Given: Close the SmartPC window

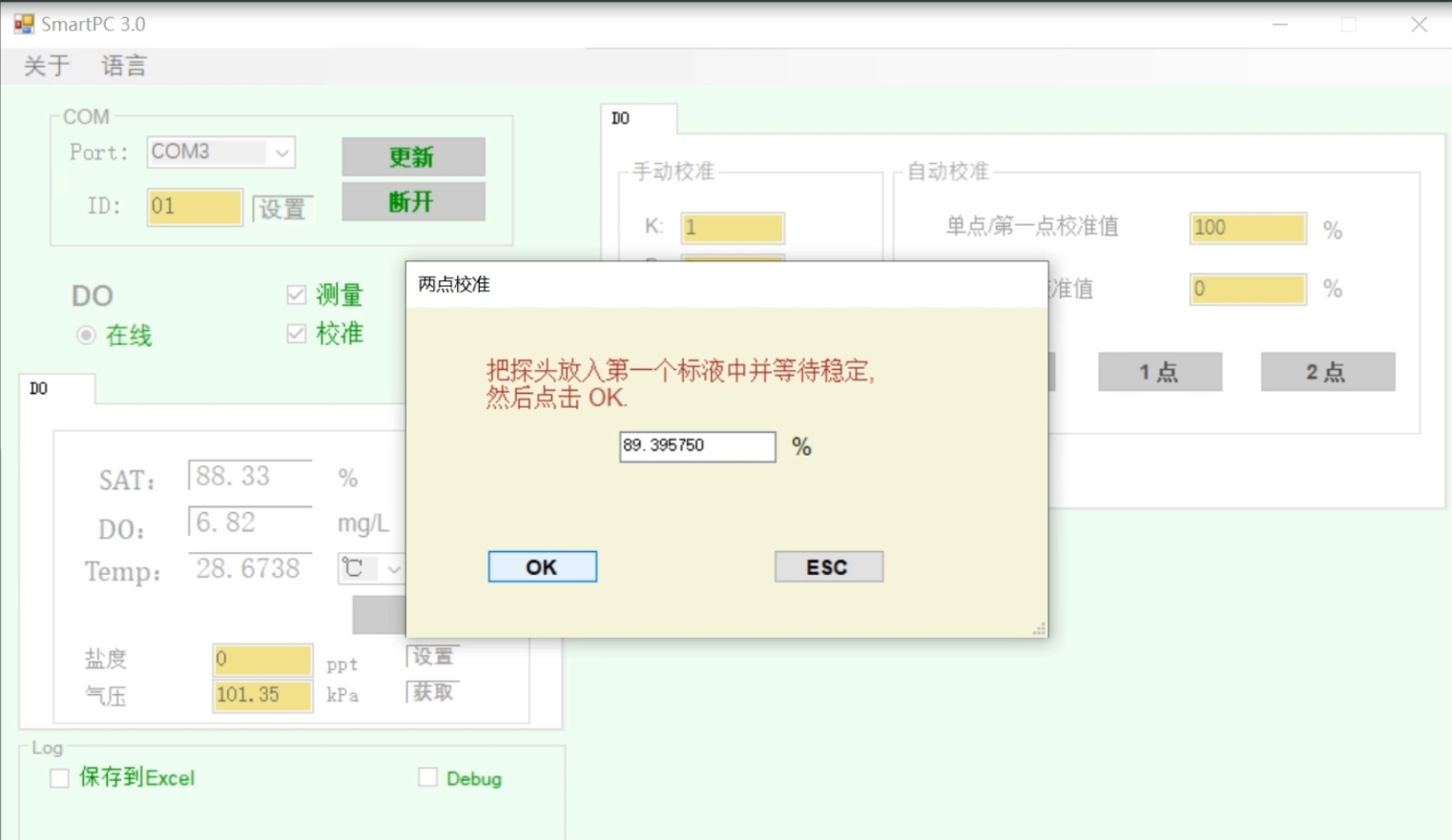Looking at the screenshot, I should tap(1419, 25).
